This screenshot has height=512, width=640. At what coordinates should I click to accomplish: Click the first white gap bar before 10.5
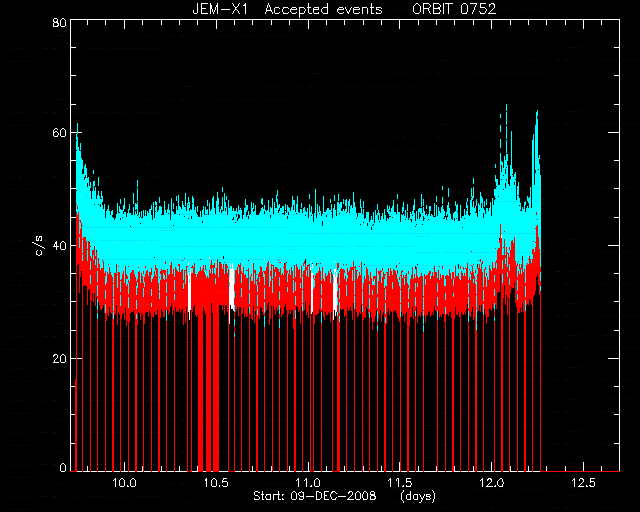(189, 289)
